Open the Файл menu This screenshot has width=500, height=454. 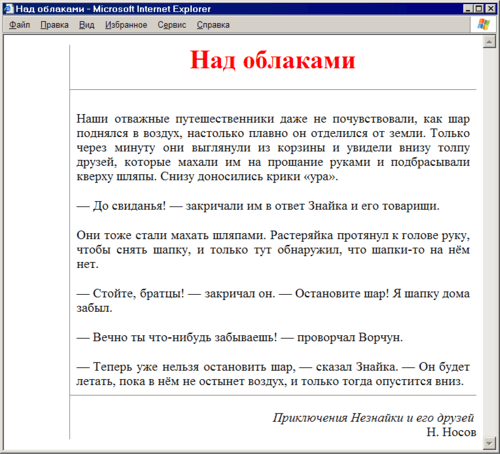20,25
